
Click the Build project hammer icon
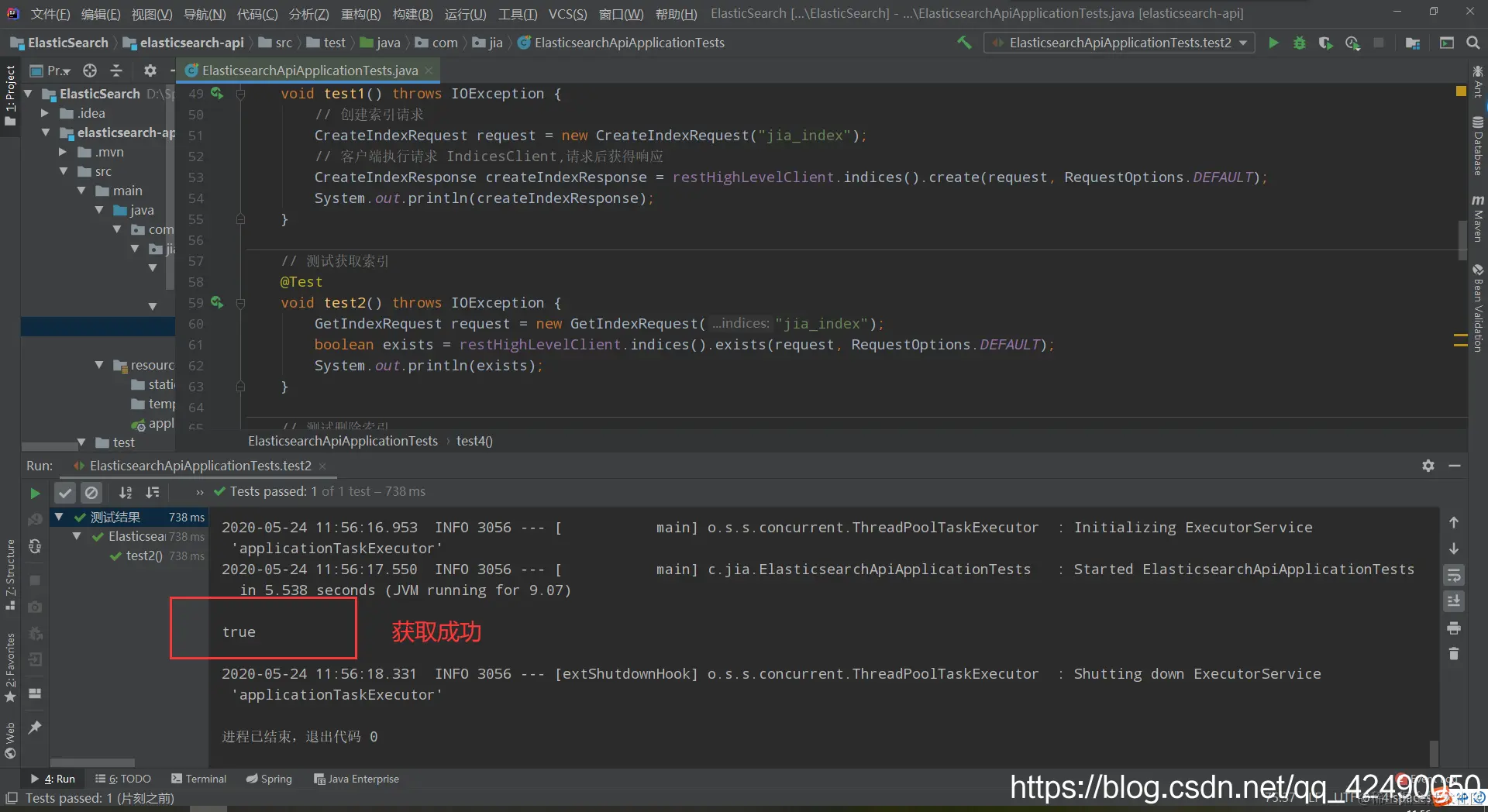(964, 43)
